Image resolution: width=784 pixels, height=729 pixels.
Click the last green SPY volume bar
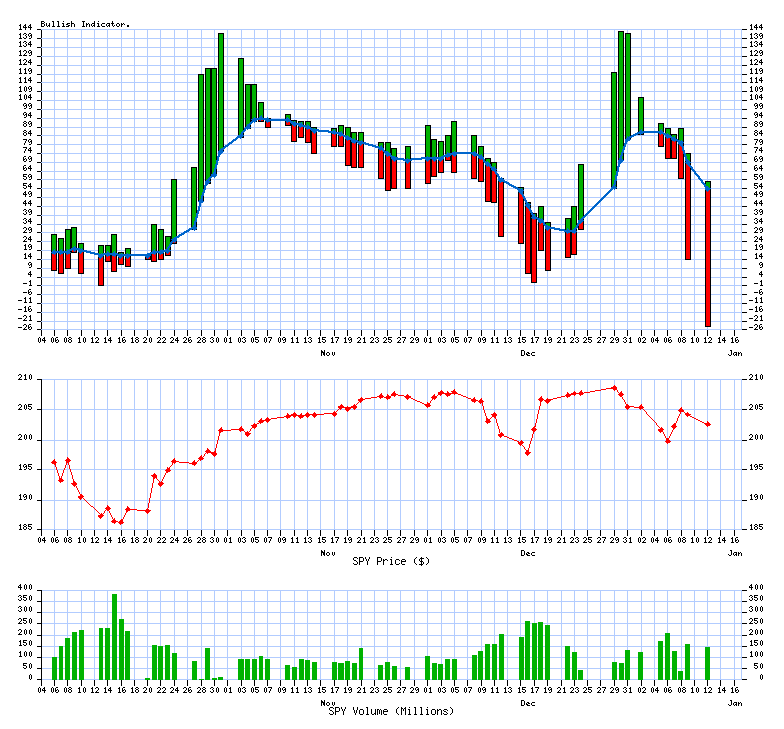click(708, 663)
